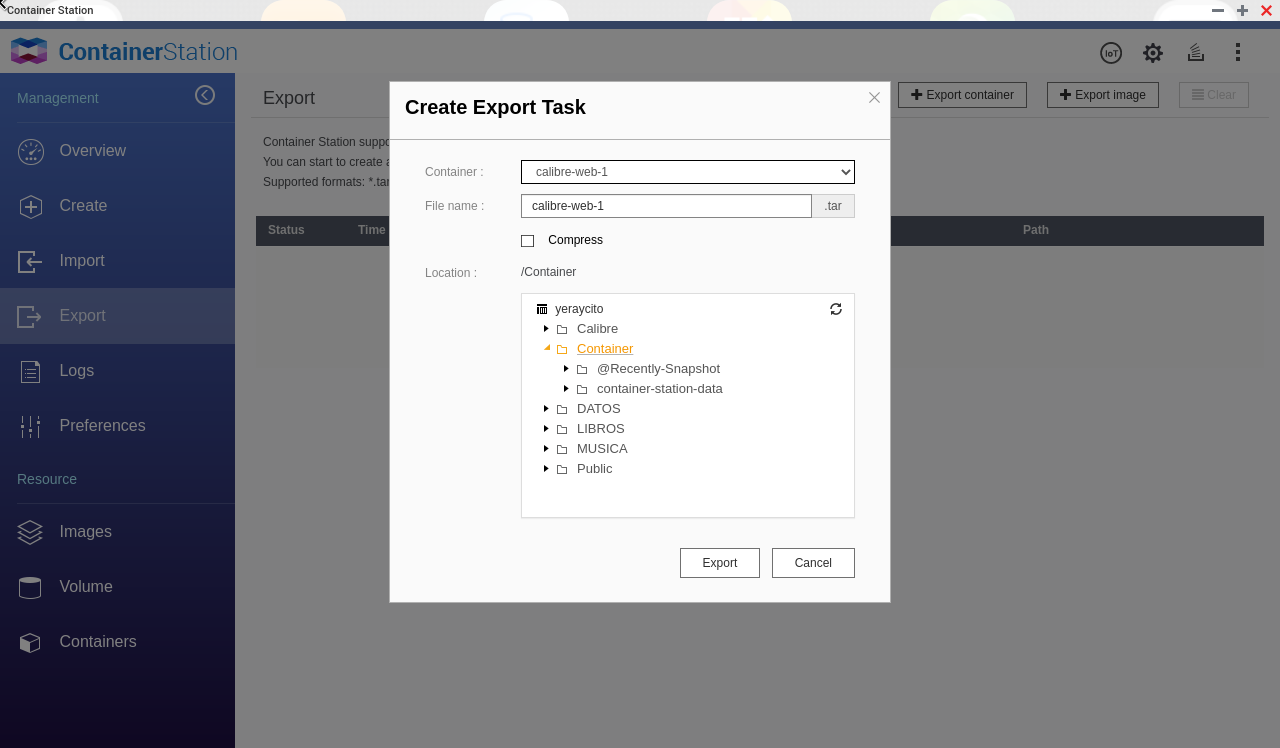Open the Container dropdown selector

[x=687, y=172]
